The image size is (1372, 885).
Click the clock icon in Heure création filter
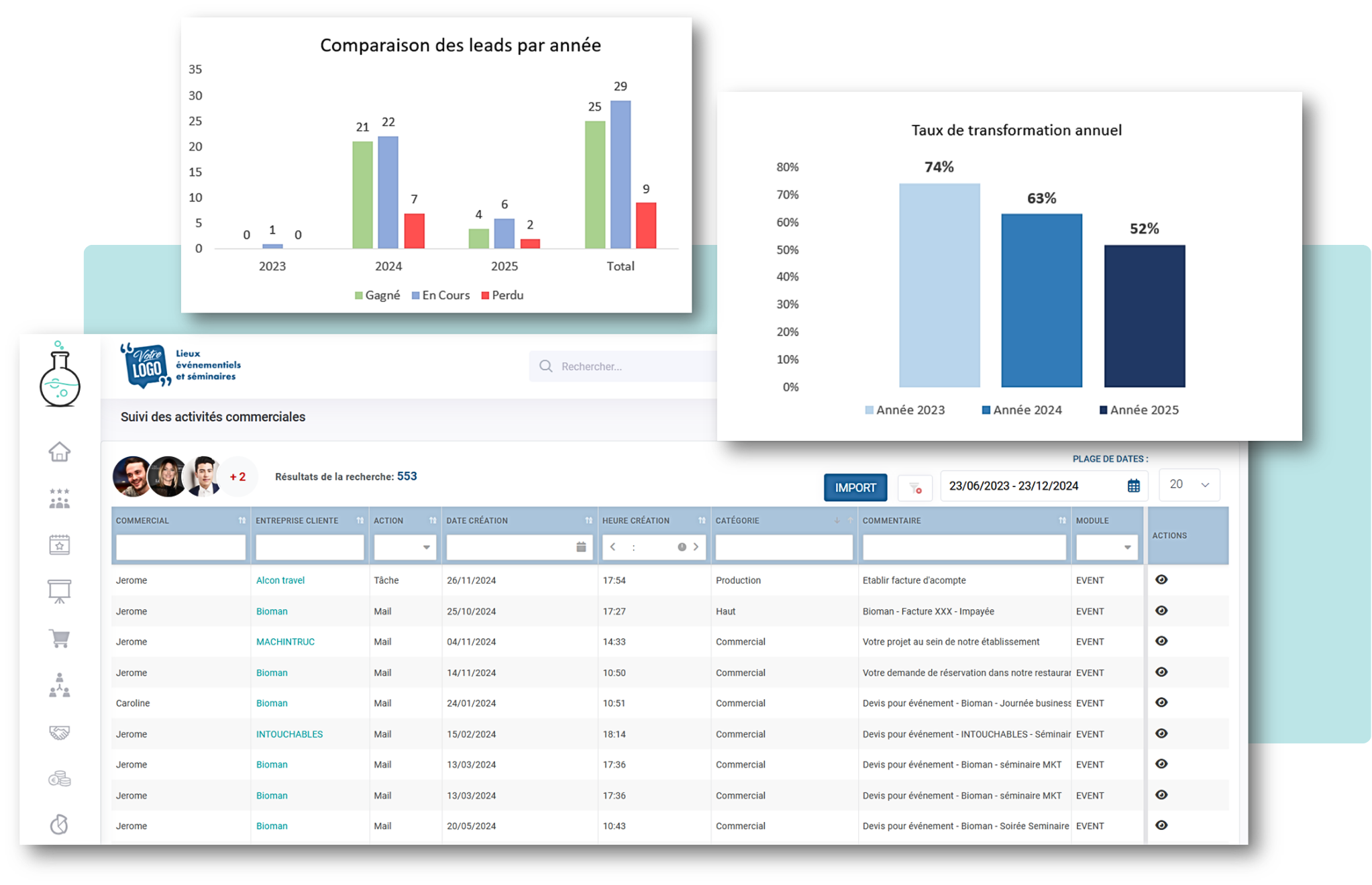point(682,547)
